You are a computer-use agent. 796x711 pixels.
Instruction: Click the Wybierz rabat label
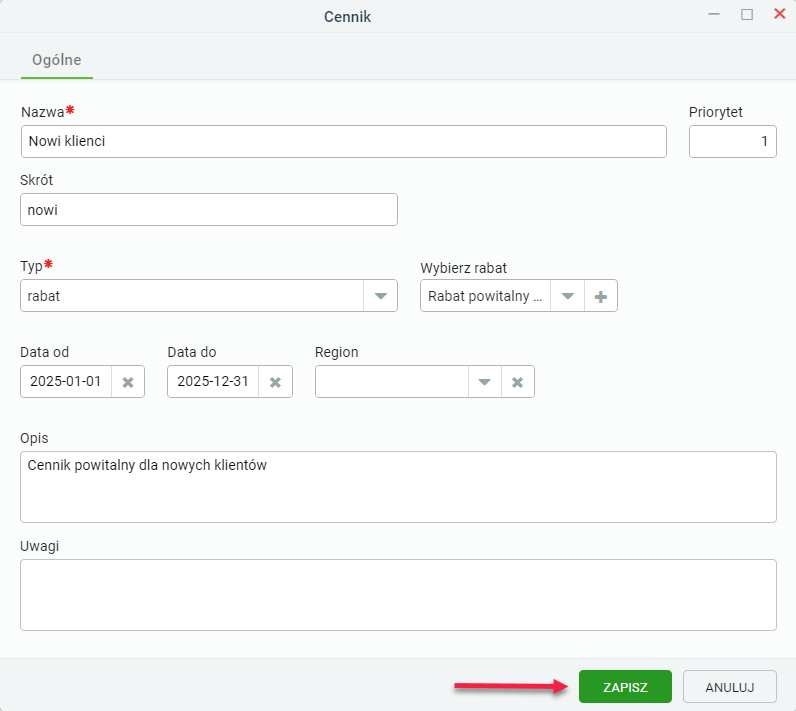tap(463, 268)
